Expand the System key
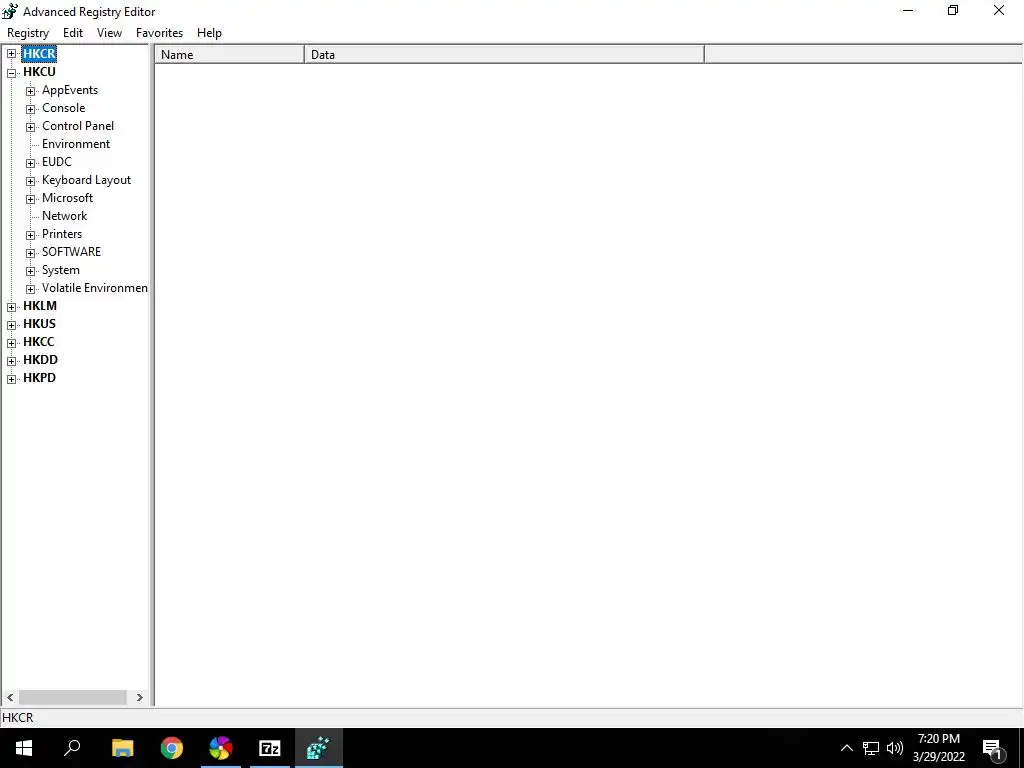Image resolution: width=1024 pixels, height=768 pixels. coord(31,270)
